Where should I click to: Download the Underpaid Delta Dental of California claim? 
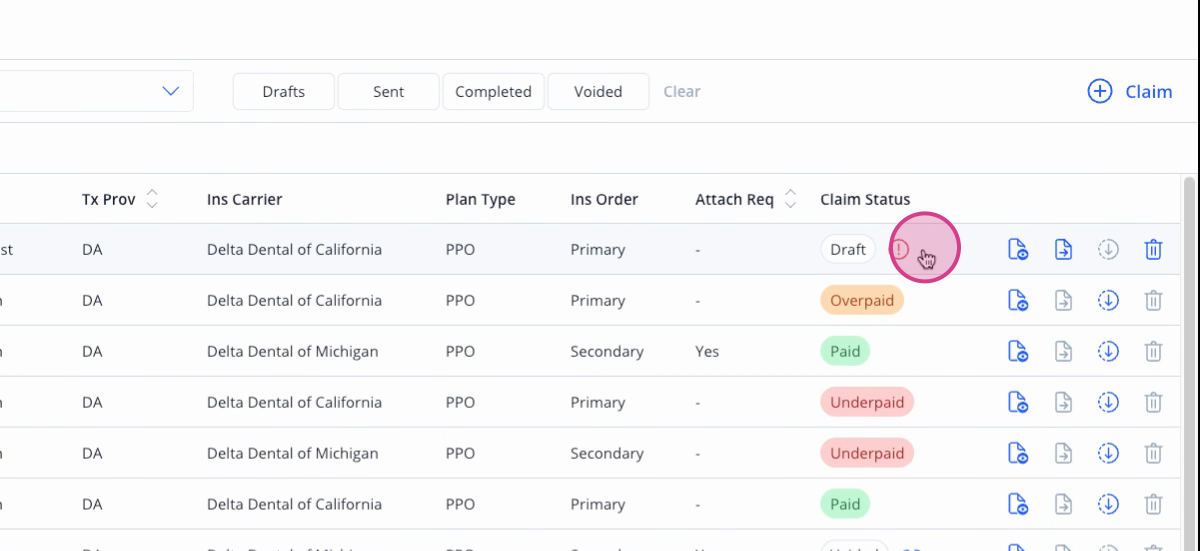click(x=1108, y=402)
